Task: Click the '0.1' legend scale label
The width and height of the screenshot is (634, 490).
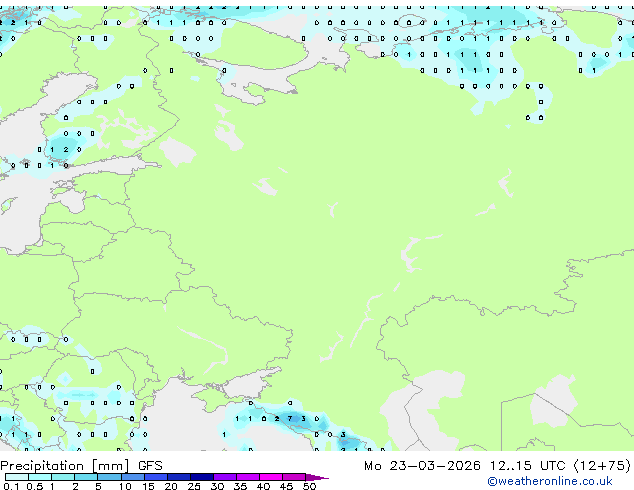Action: point(11,486)
